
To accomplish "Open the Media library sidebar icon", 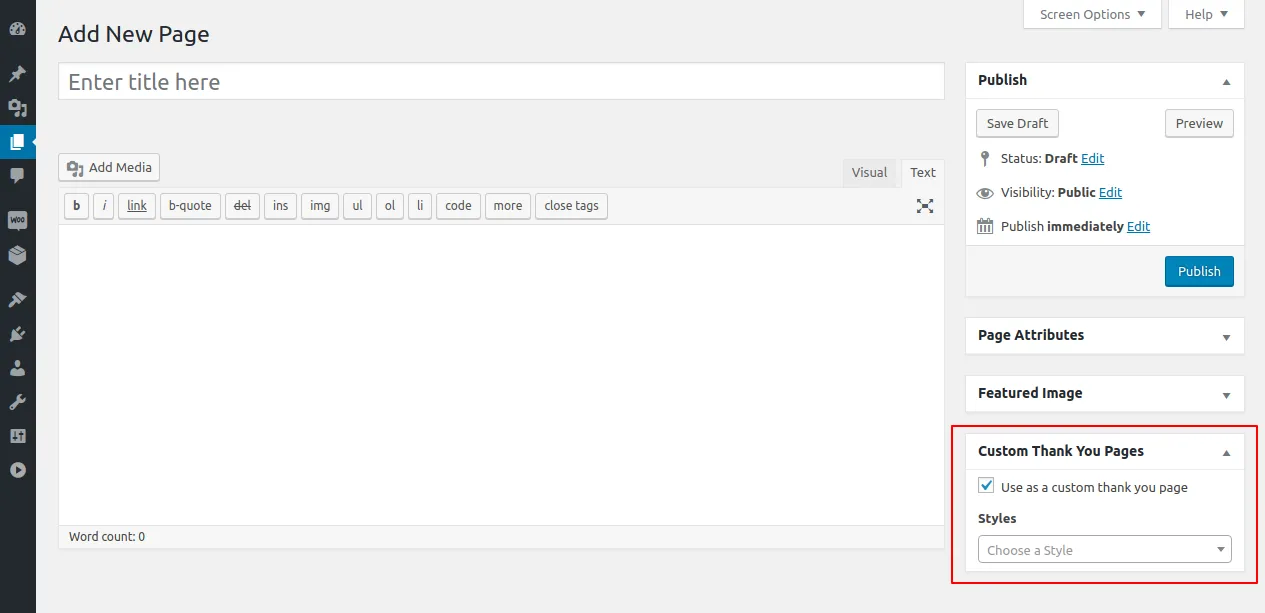I will pyautogui.click(x=17, y=107).
